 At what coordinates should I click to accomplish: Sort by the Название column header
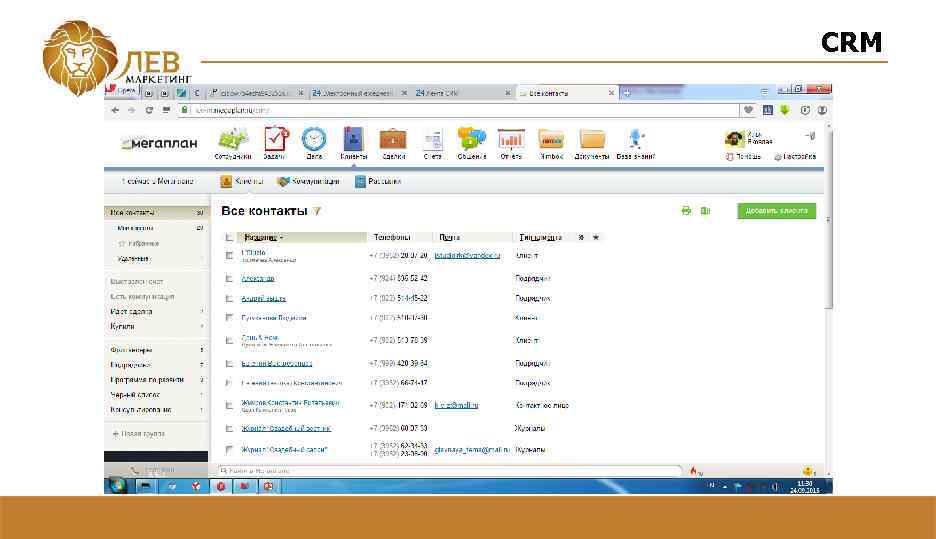[261, 237]
